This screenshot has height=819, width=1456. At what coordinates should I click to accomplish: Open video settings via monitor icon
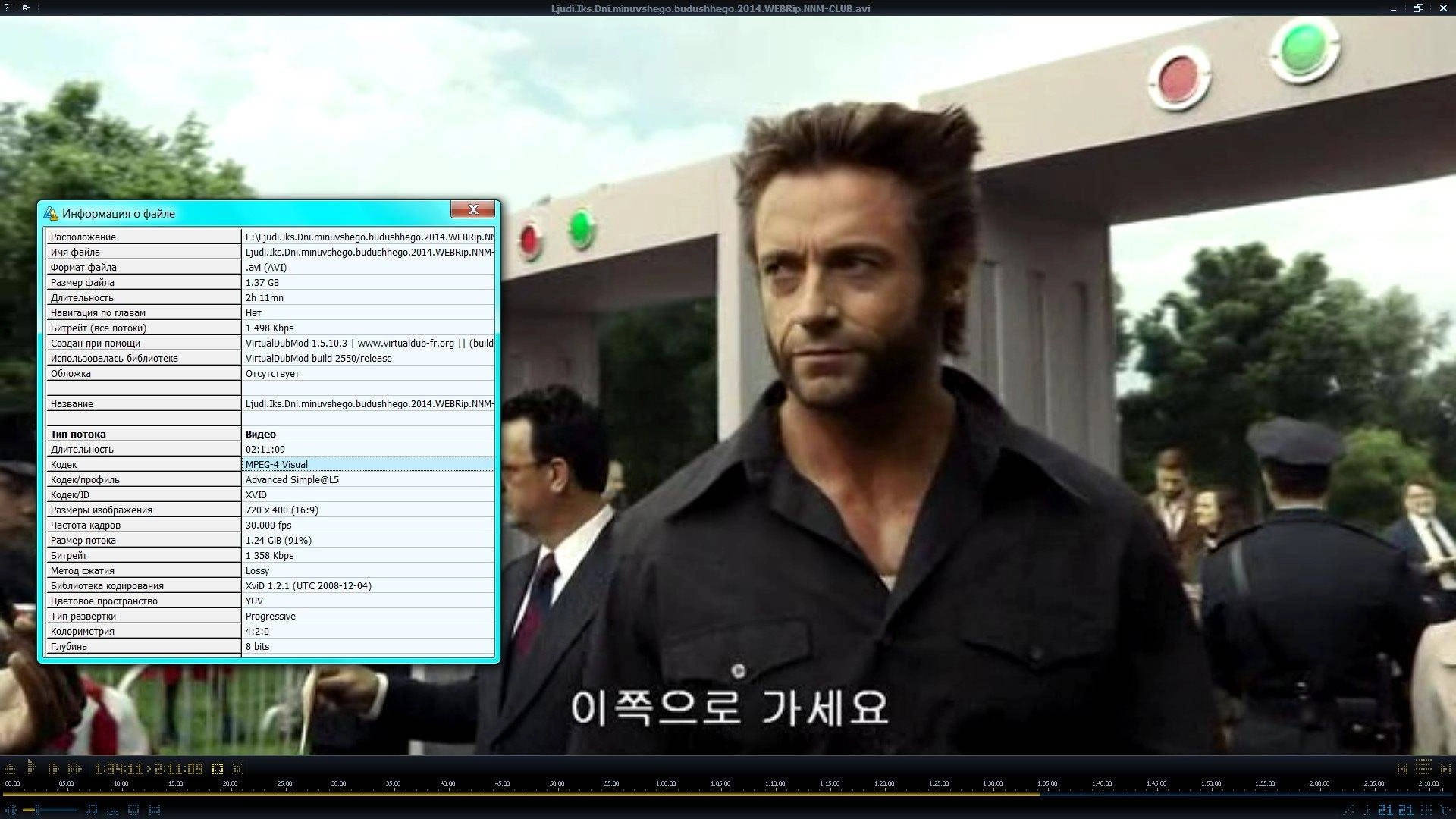(x=133, y=810)
